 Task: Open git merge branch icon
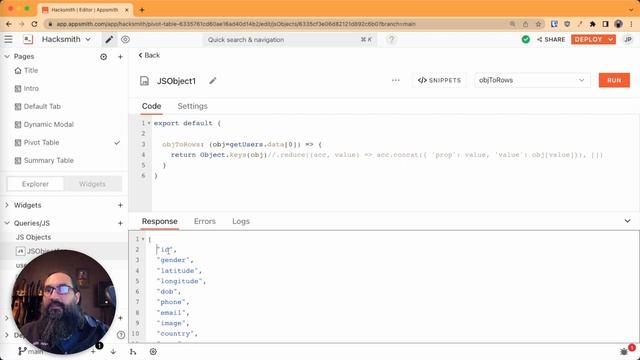(x=133, y=351)
